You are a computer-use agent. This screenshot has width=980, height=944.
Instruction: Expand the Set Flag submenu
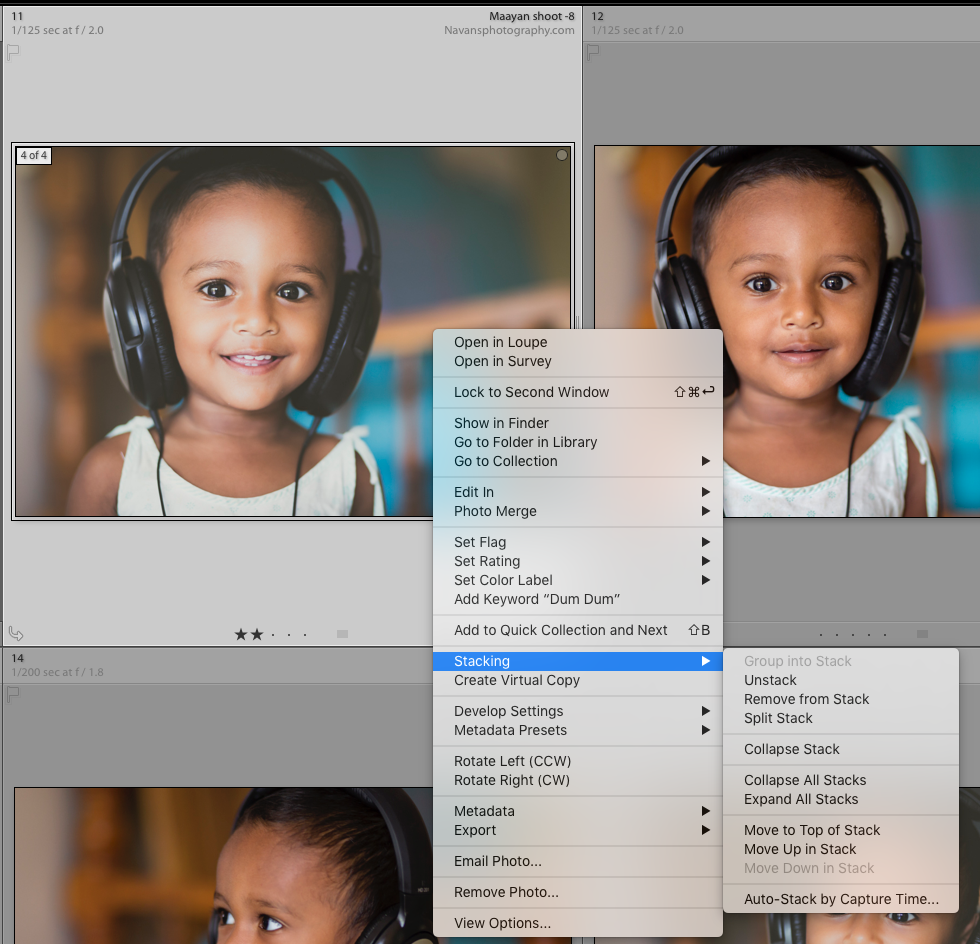pos(578,542)
